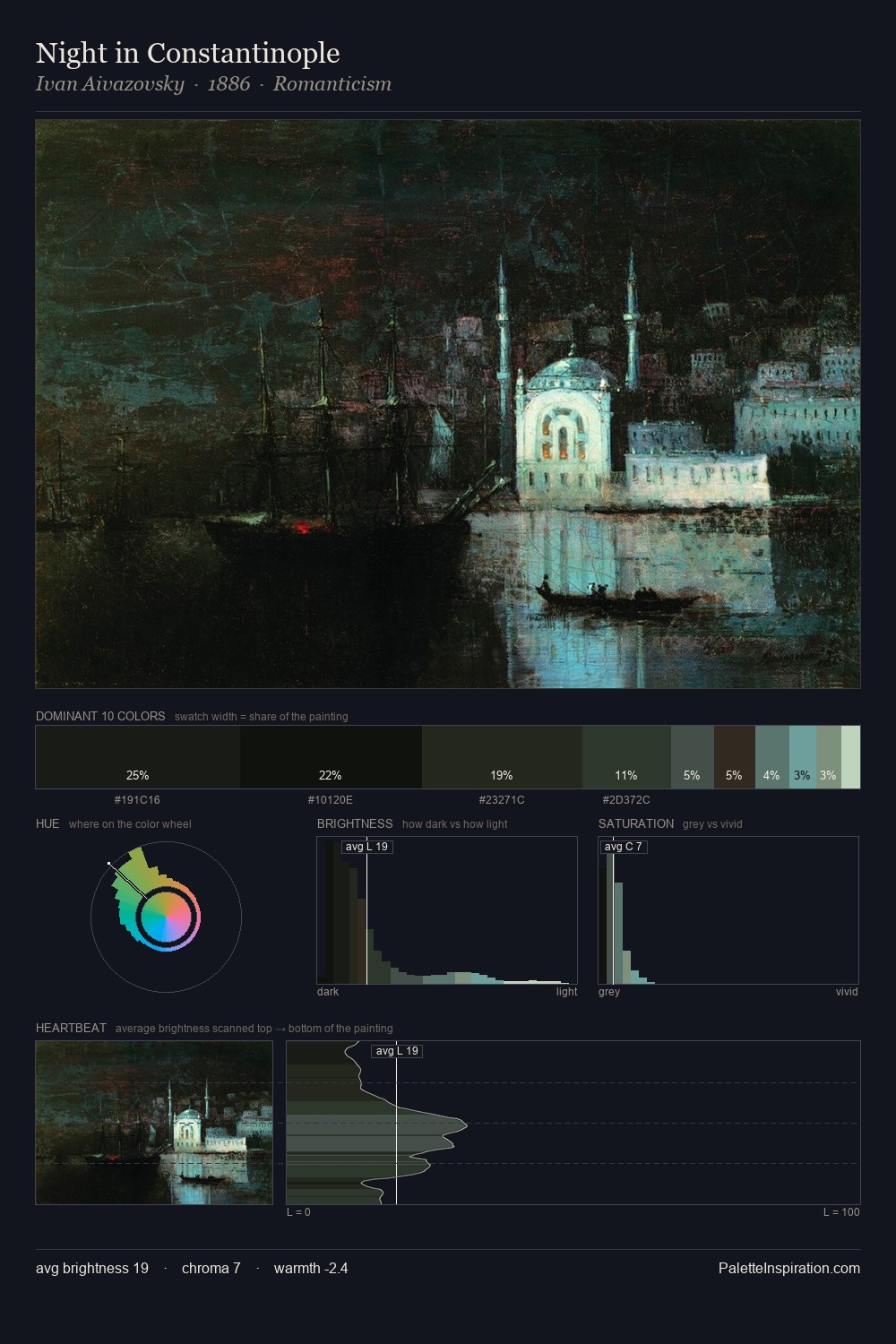Click the grey 5% color swatch

693,757
